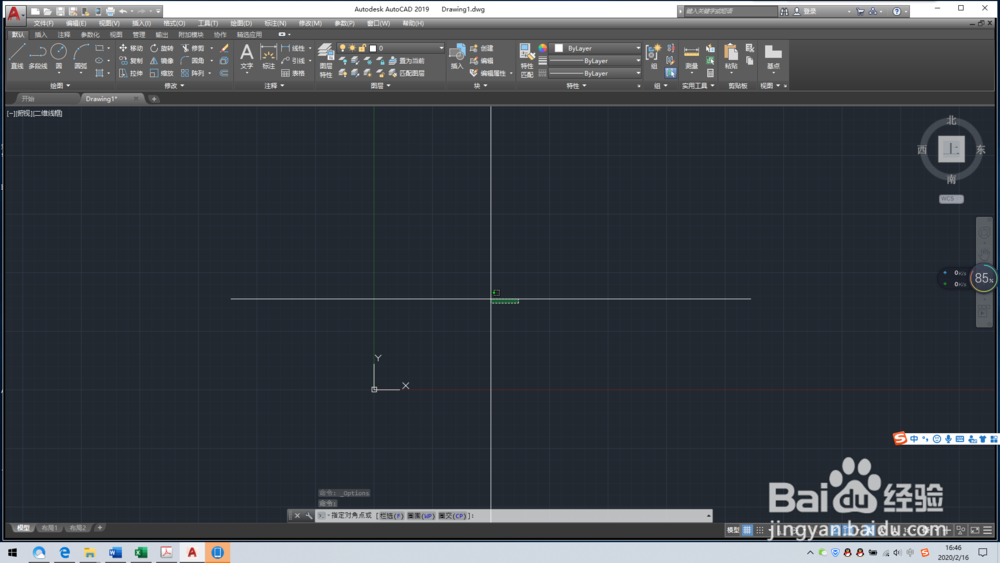Screen dimensions: 1000x563
Task: Click the Array (阵列) tool
Action: [193, 73]
